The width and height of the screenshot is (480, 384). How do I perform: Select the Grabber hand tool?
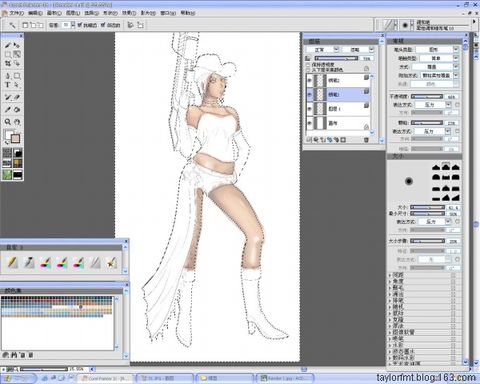click(x=17, y=122)
